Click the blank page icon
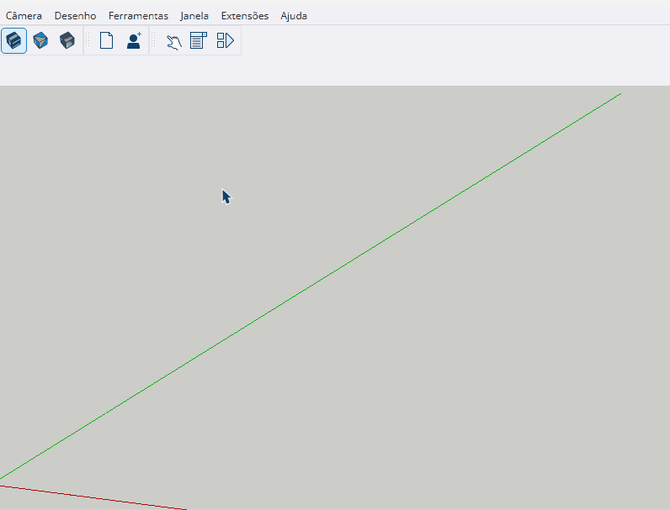Image resolution: width=670 pixels, height=510 pixels. pos(106,41)
